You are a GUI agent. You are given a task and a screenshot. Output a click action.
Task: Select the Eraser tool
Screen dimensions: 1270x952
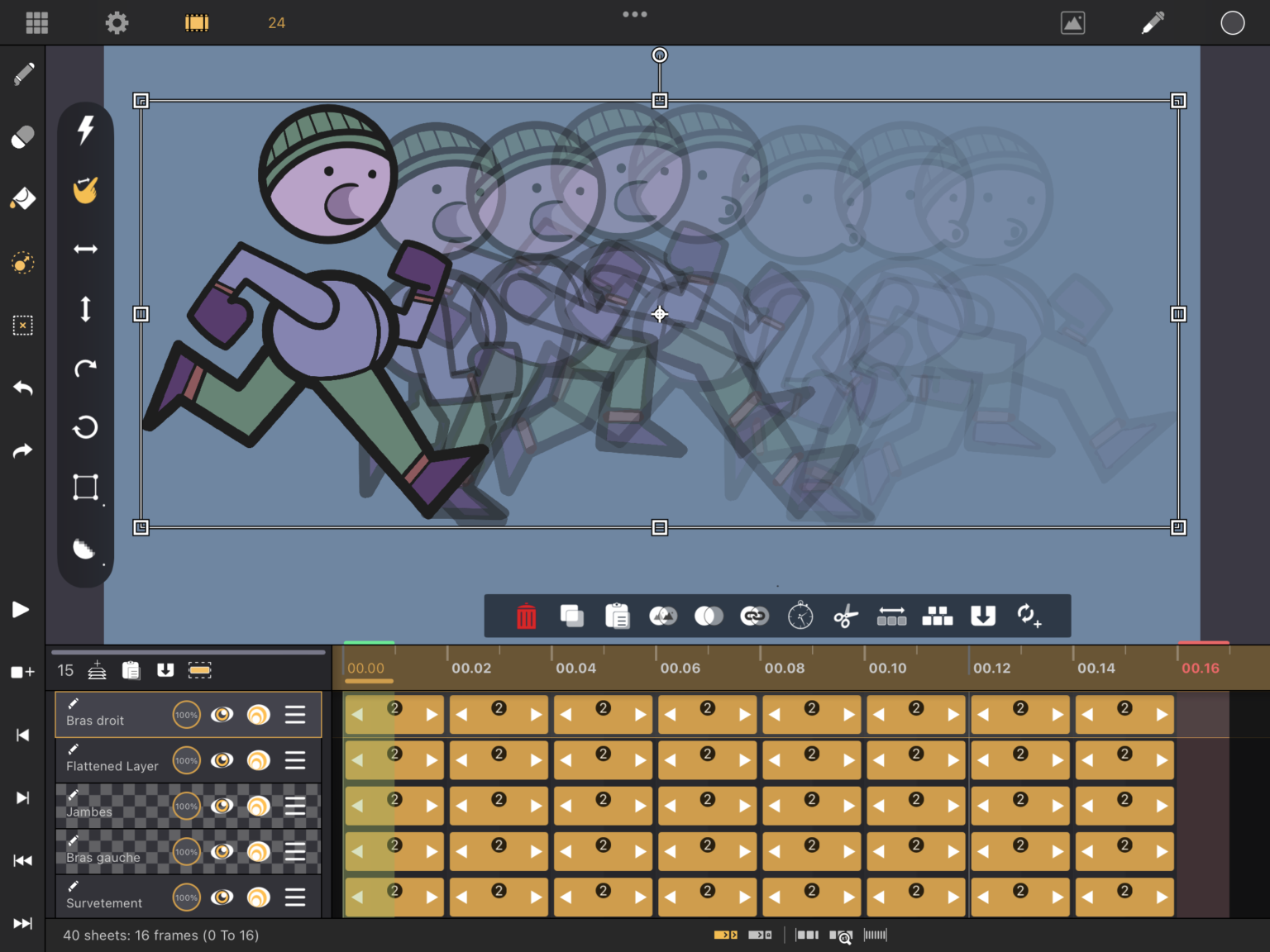point(21,136)
